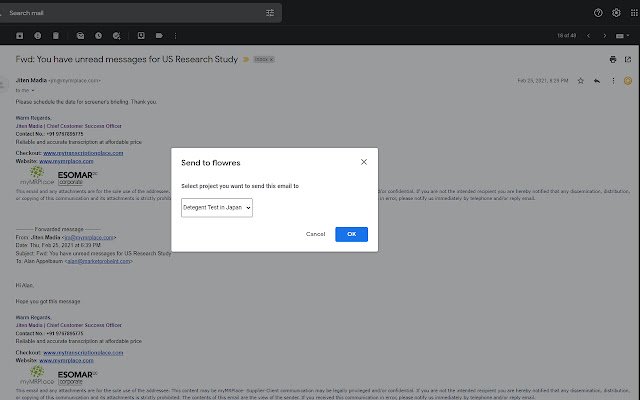The height and width of the screenshot is (400, 640).
Task: Click the Labels tag icon
Action: pos(159,36)
